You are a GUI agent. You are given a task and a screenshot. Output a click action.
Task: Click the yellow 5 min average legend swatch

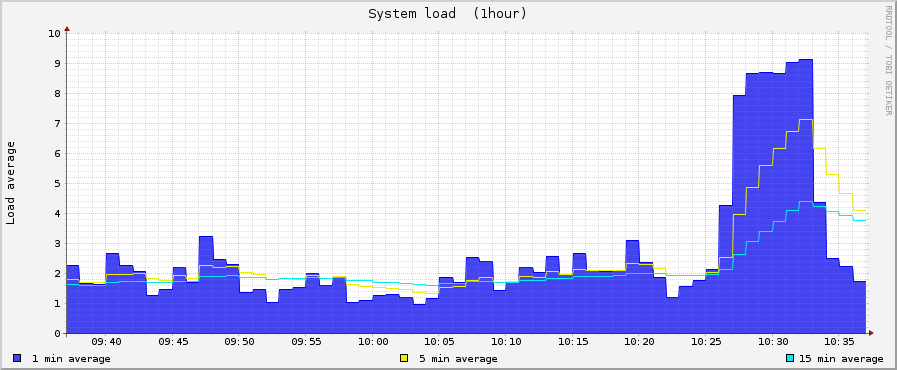click(x=404, y=359)
